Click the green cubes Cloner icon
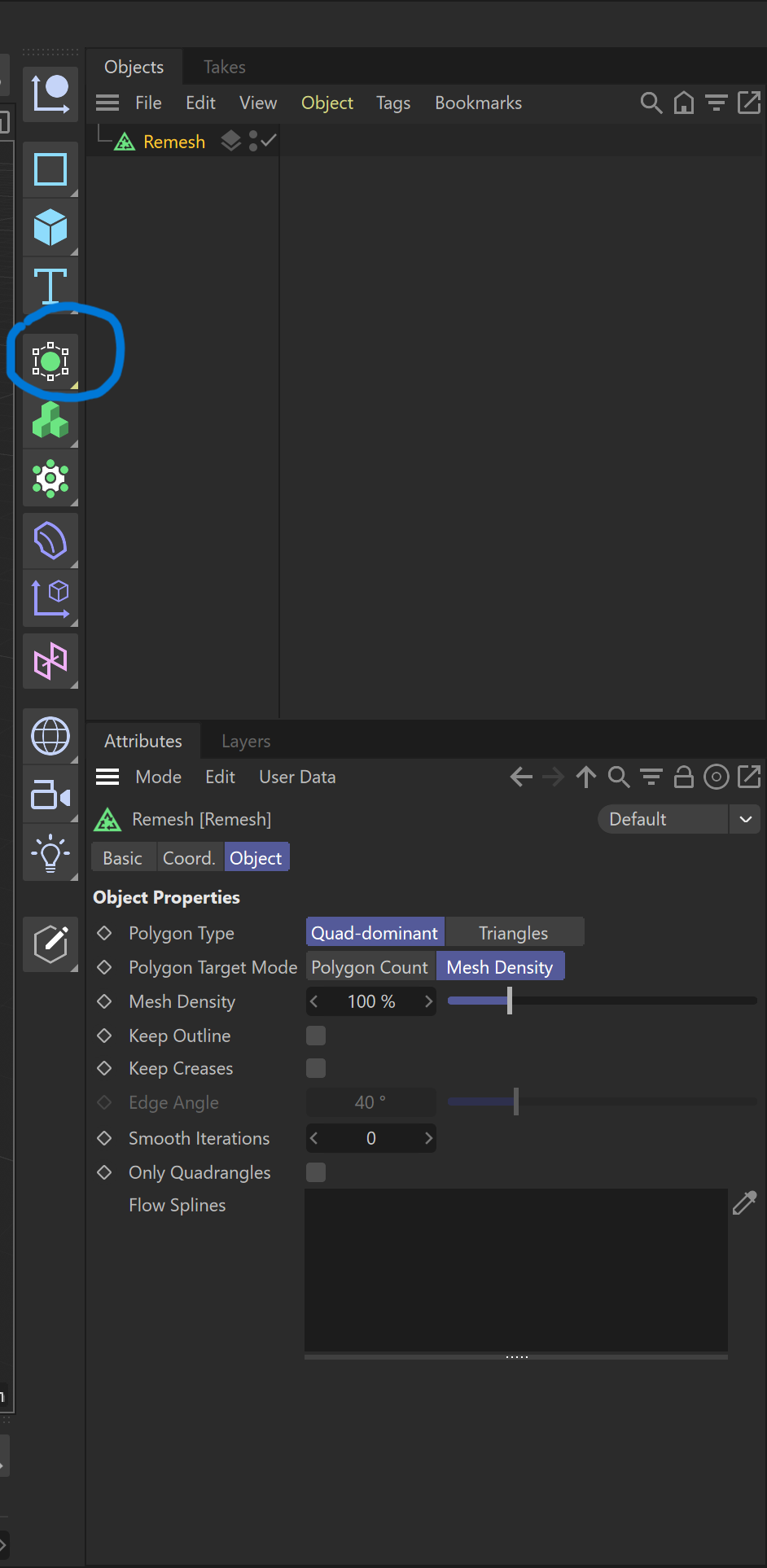 point(50,420)
